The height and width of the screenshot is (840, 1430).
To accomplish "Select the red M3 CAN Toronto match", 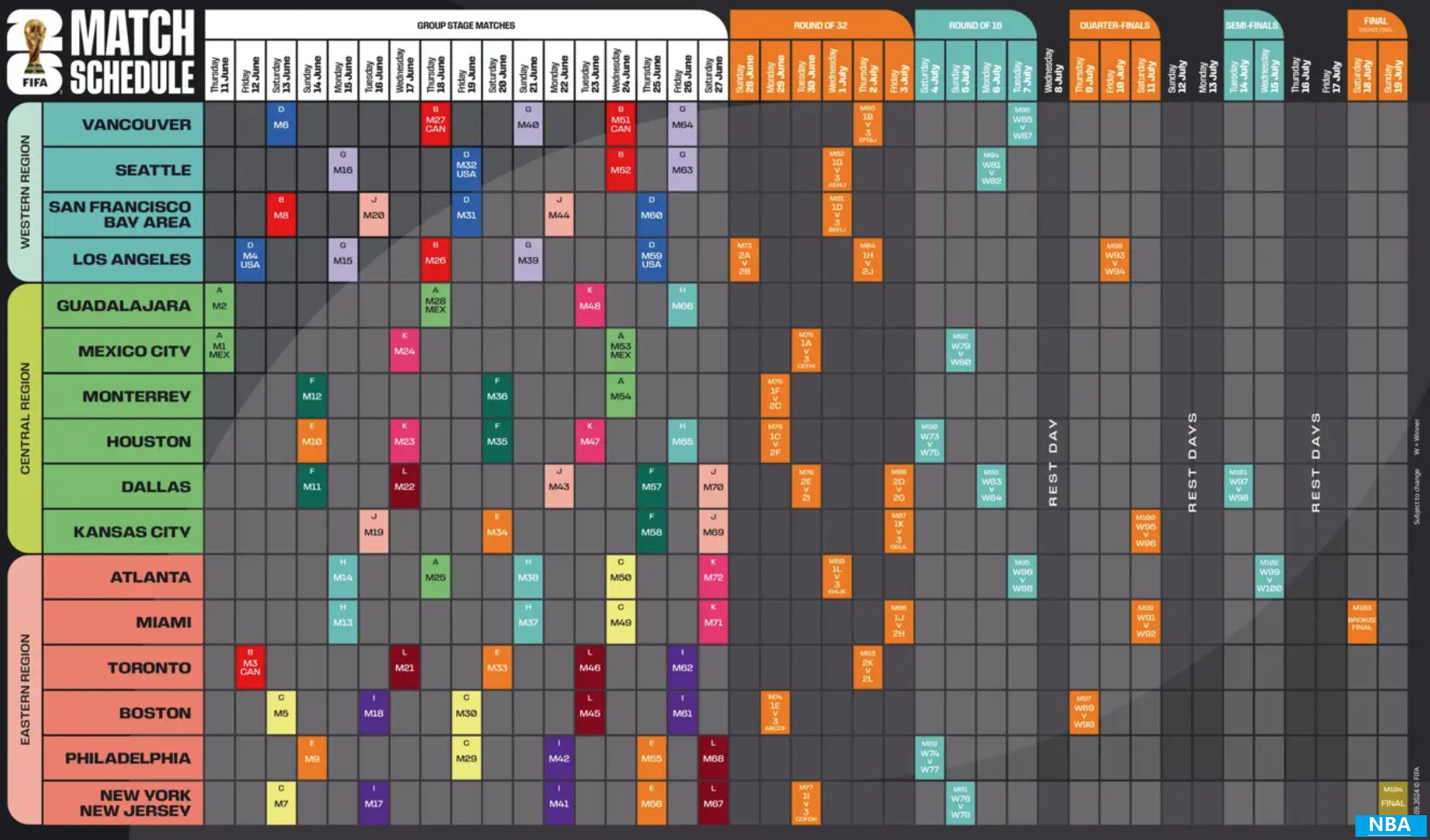I will coord(250,667).
